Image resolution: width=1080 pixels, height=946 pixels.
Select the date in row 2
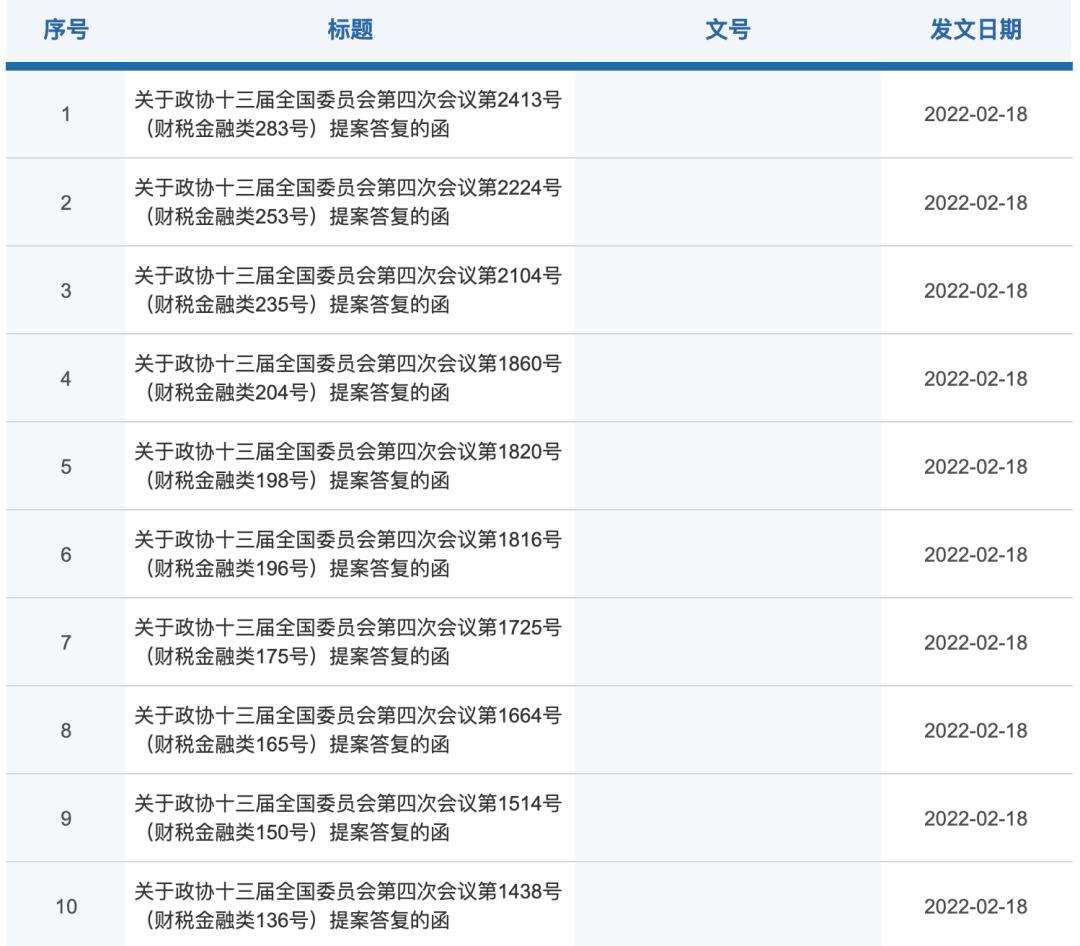point(975,203)
